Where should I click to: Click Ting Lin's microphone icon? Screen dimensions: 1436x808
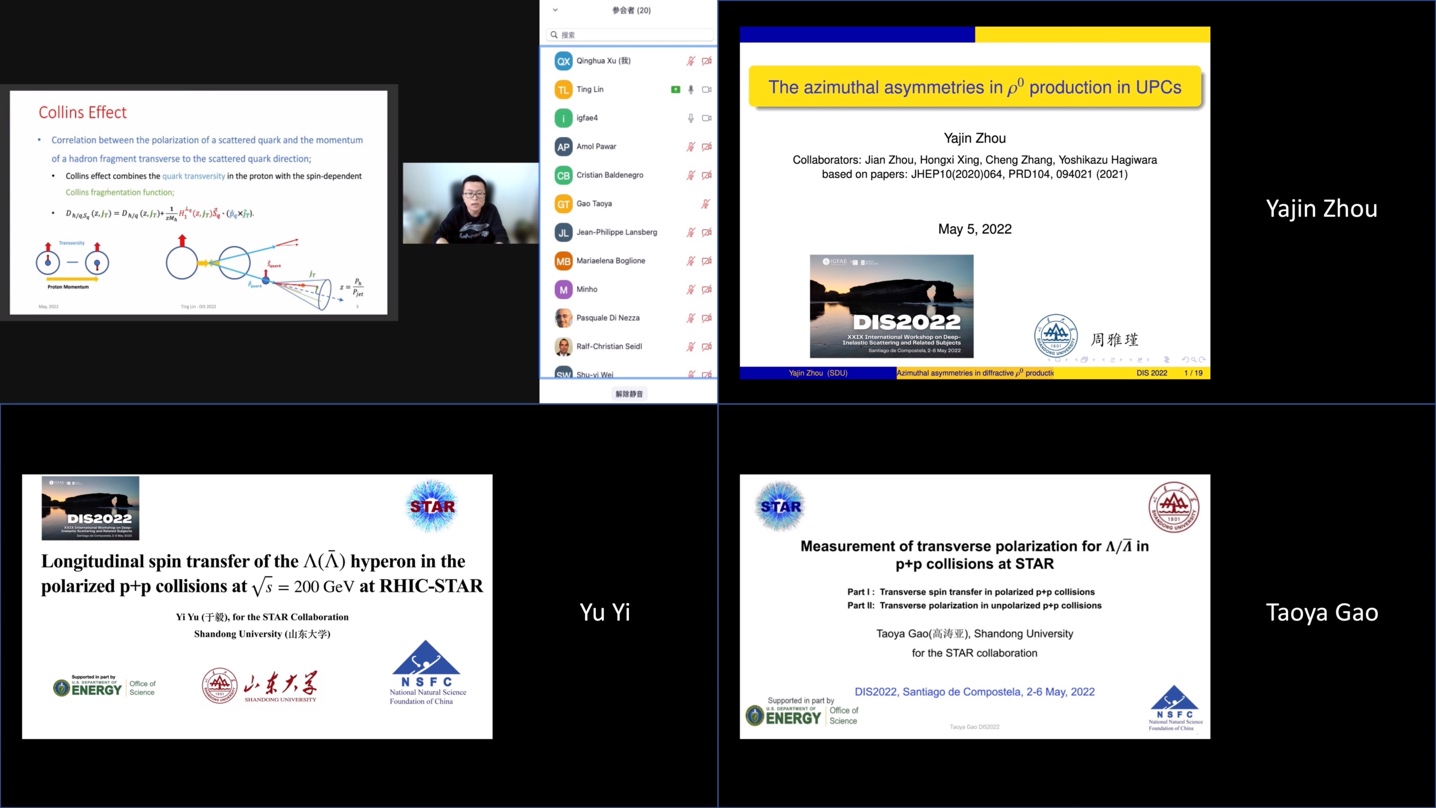pyautogui.click(x=690, y=90)
